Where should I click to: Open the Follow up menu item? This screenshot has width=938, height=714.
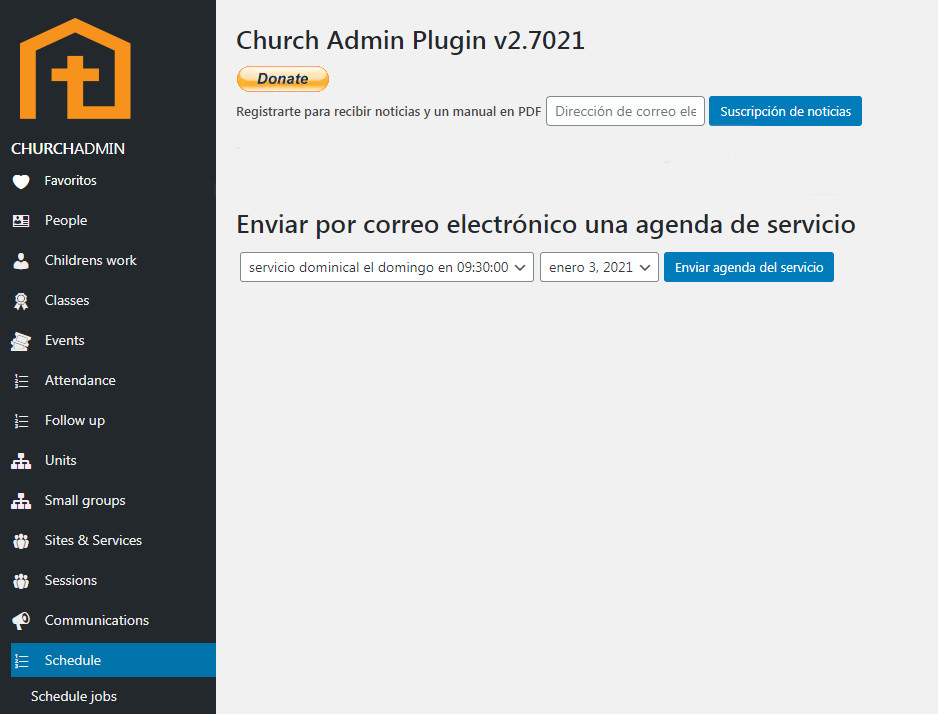click(74, 420)
